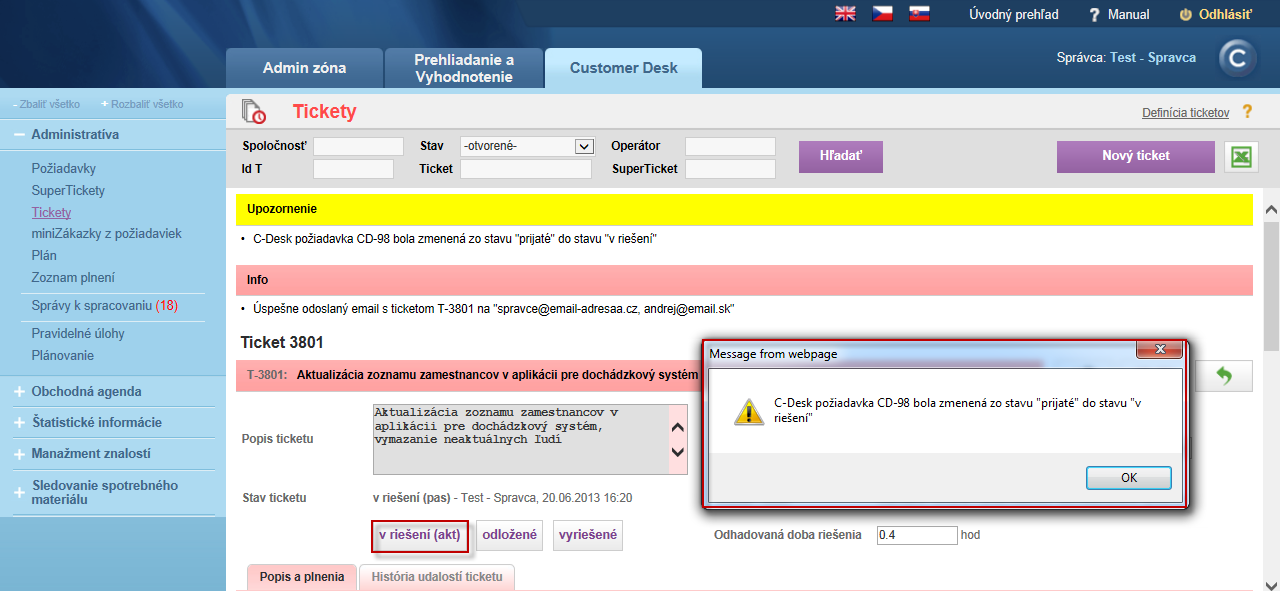This screenshot has width=1280, height=591.
Task: Expand the Manažment znalostí section
Action: [x=19, y=454]
